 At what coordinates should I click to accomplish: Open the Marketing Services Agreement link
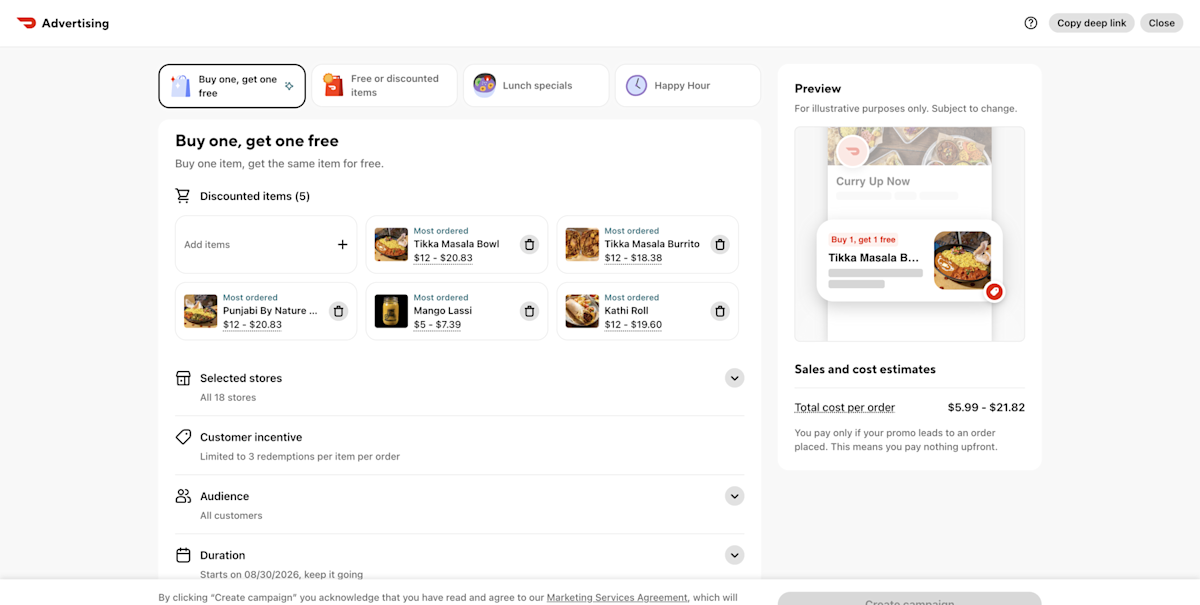617,598
